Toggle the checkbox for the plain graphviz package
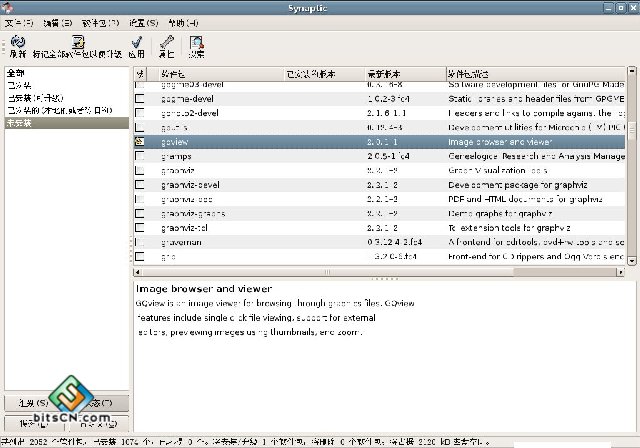 140,170
